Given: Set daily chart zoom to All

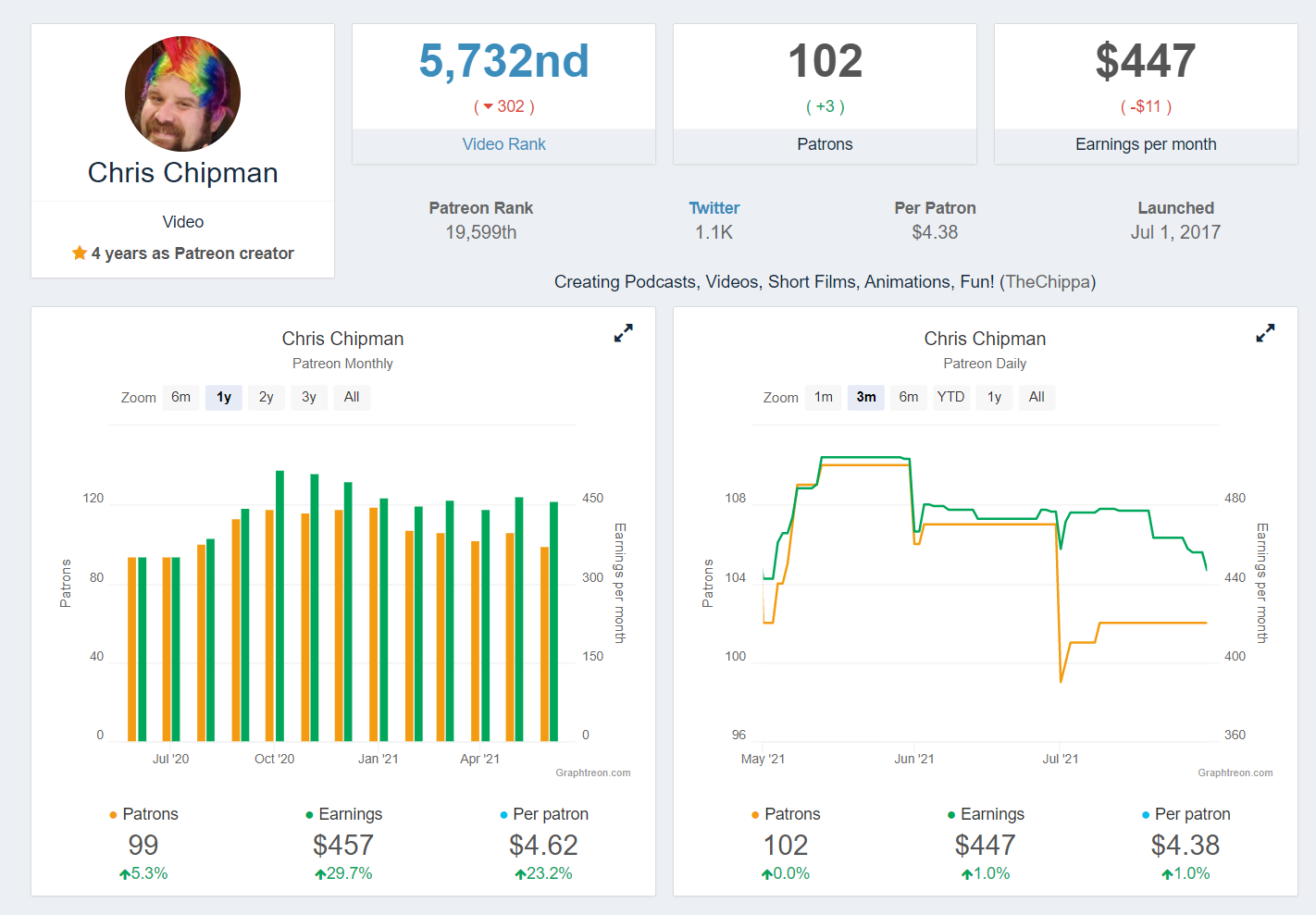Looking at the screenshot, I should pos(1037,397).
